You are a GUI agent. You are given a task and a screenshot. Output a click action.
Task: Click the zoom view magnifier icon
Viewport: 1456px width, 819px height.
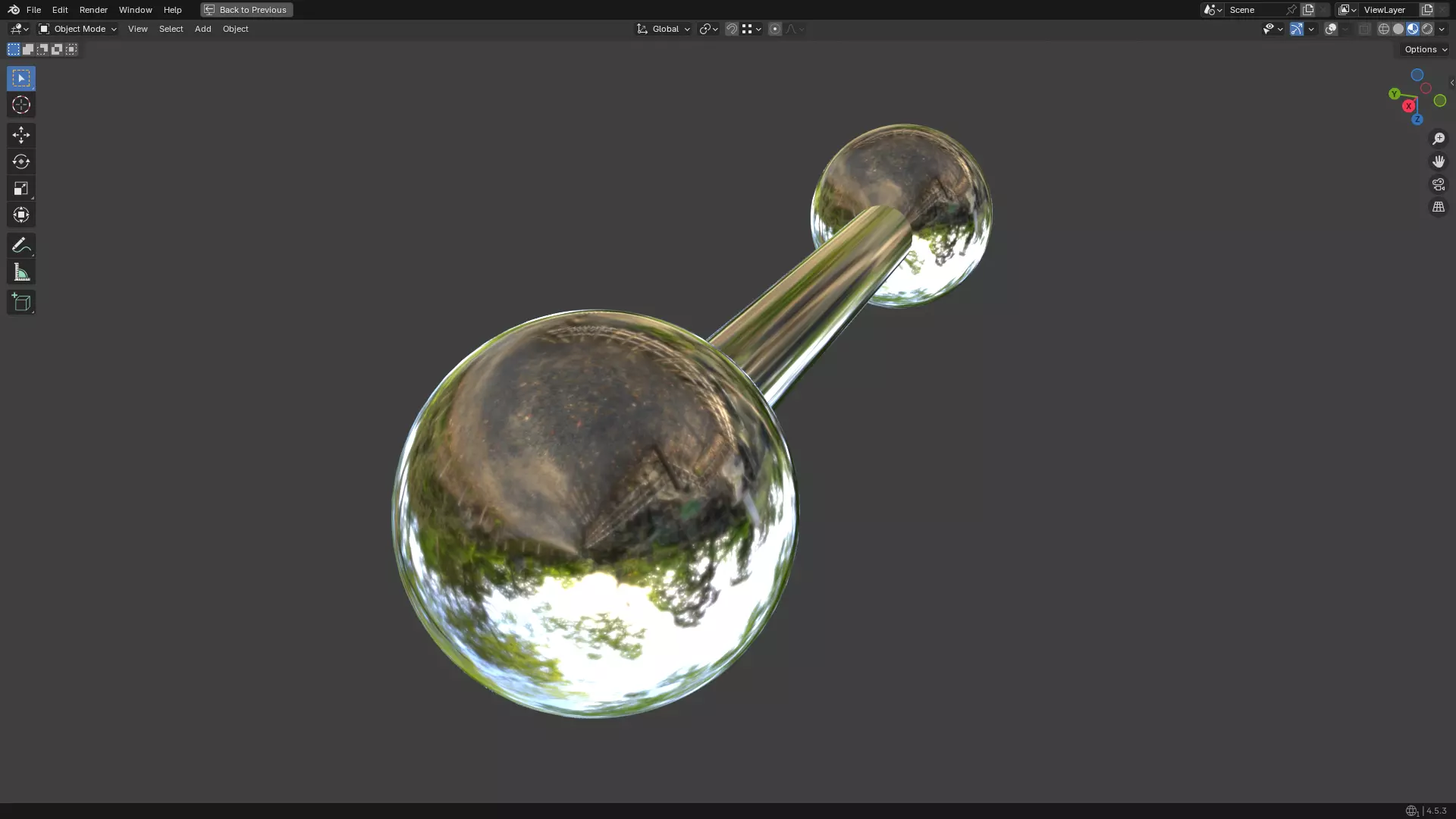point(1439,139)
